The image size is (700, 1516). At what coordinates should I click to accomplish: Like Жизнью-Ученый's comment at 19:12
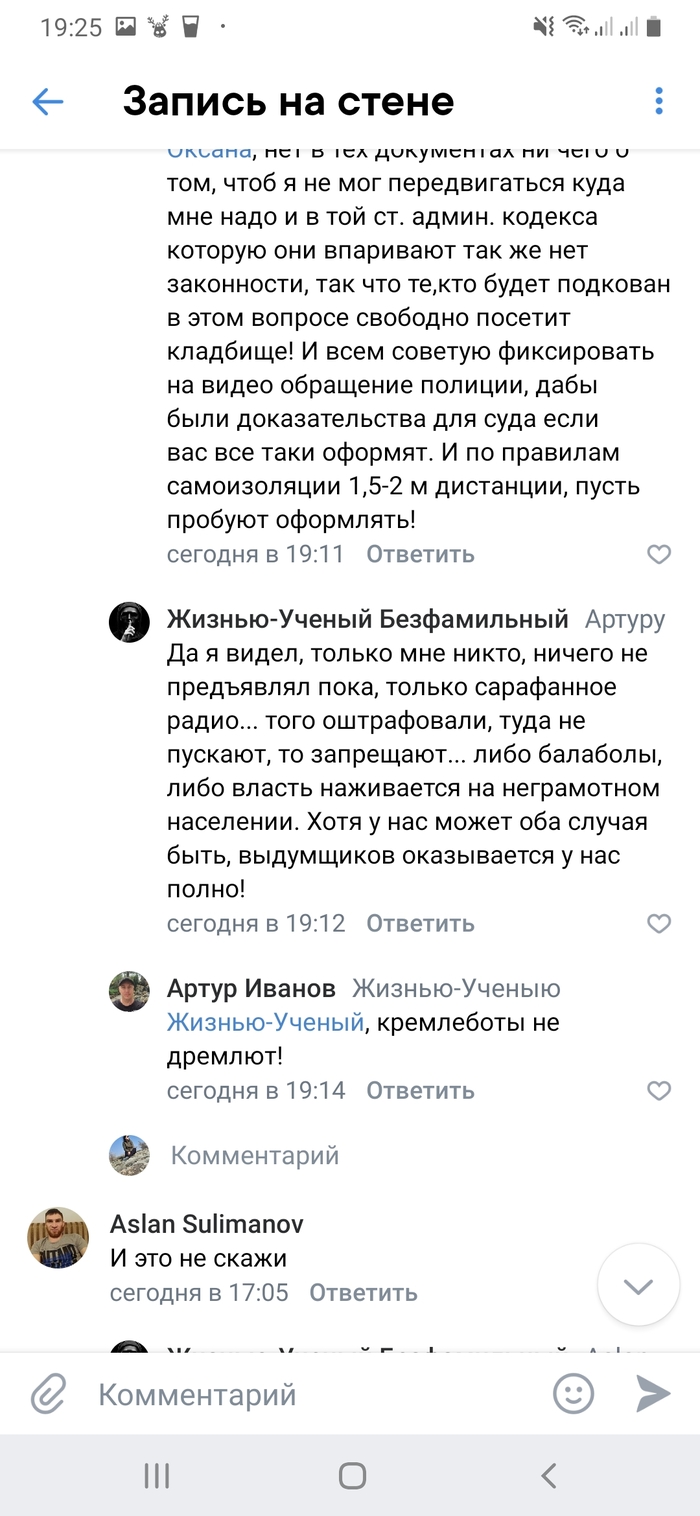[x=659, y=924]
